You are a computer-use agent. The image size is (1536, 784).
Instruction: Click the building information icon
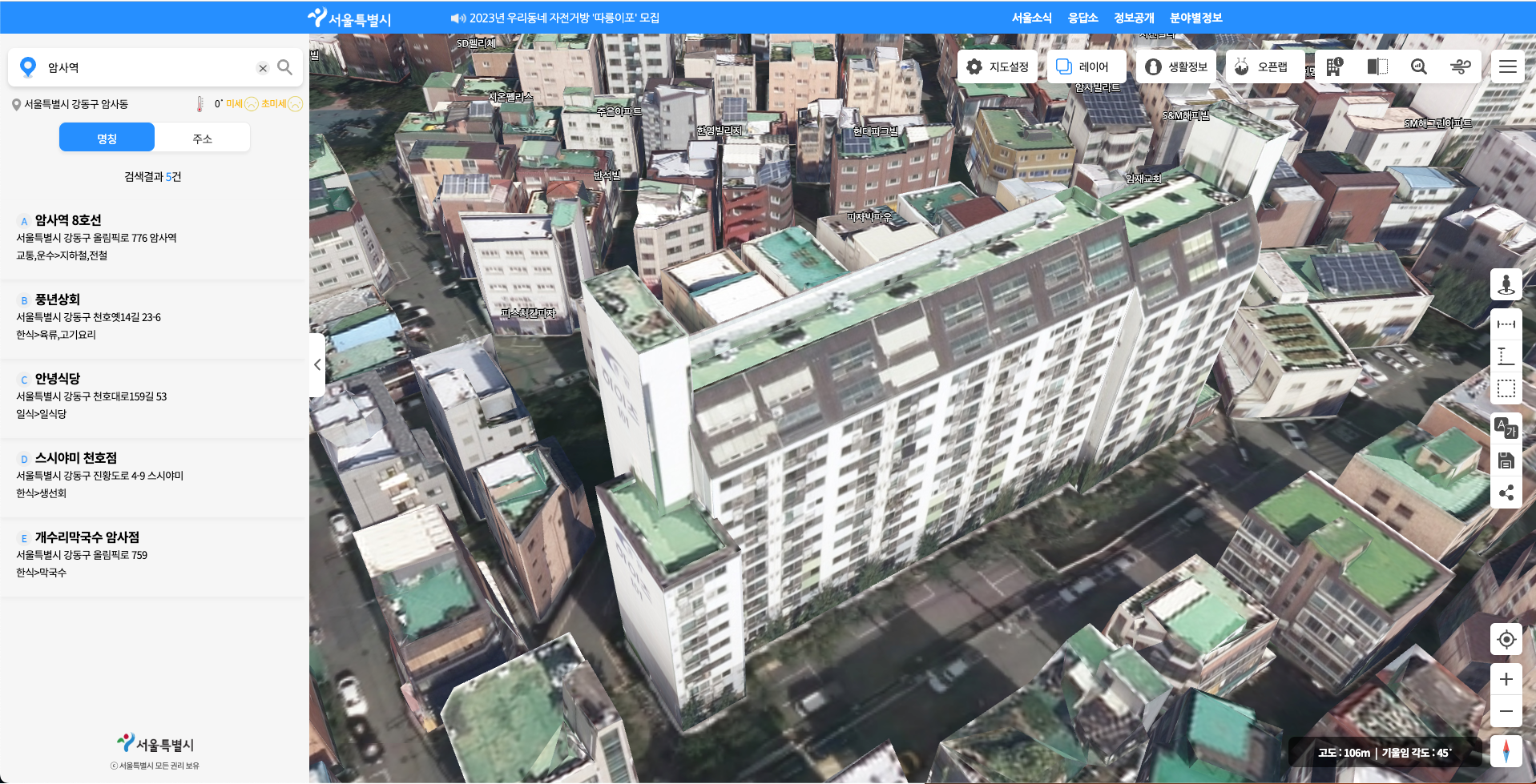click(1334, 66)
